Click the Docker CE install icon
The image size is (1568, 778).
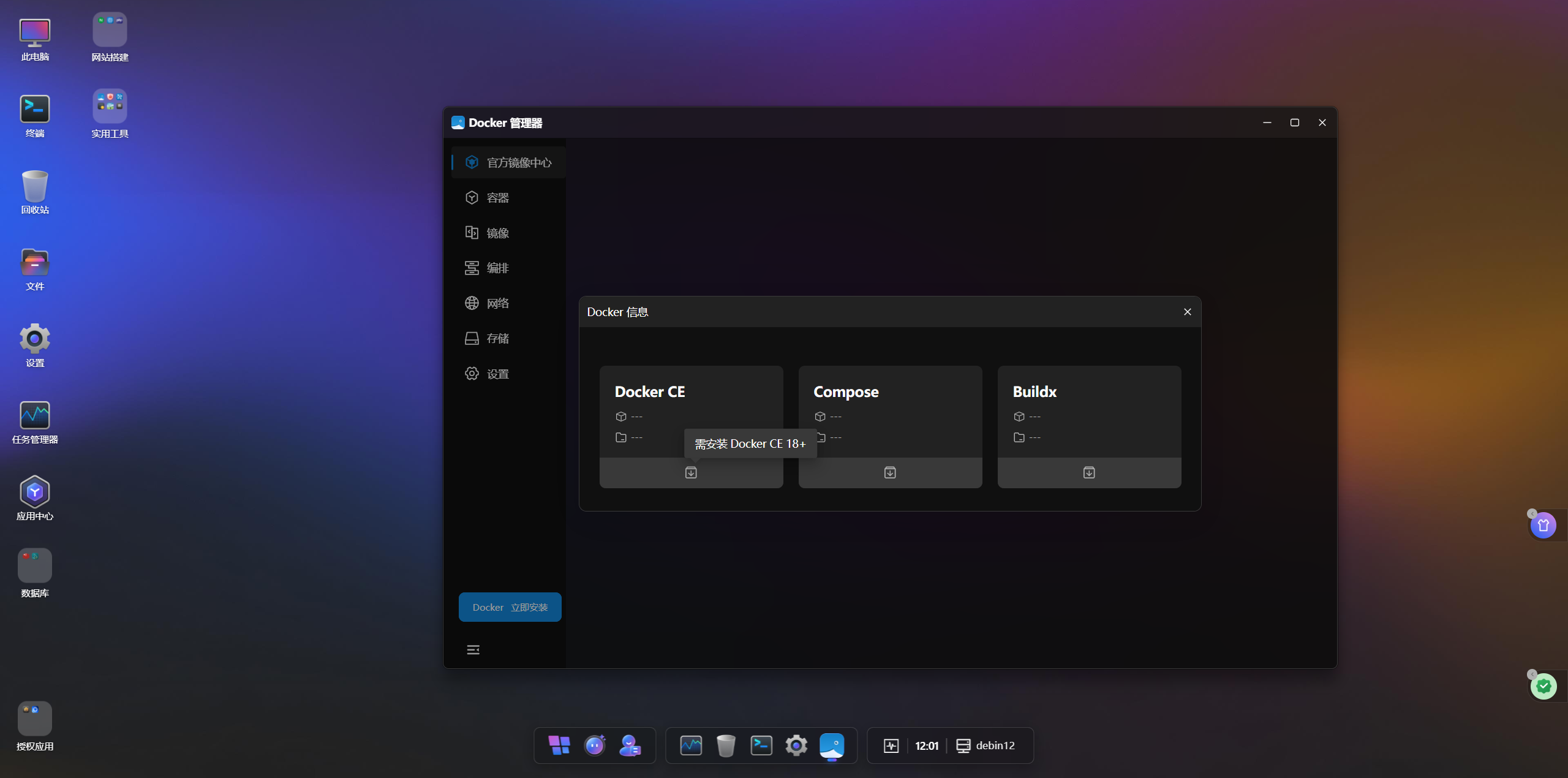tap(691, 472)
